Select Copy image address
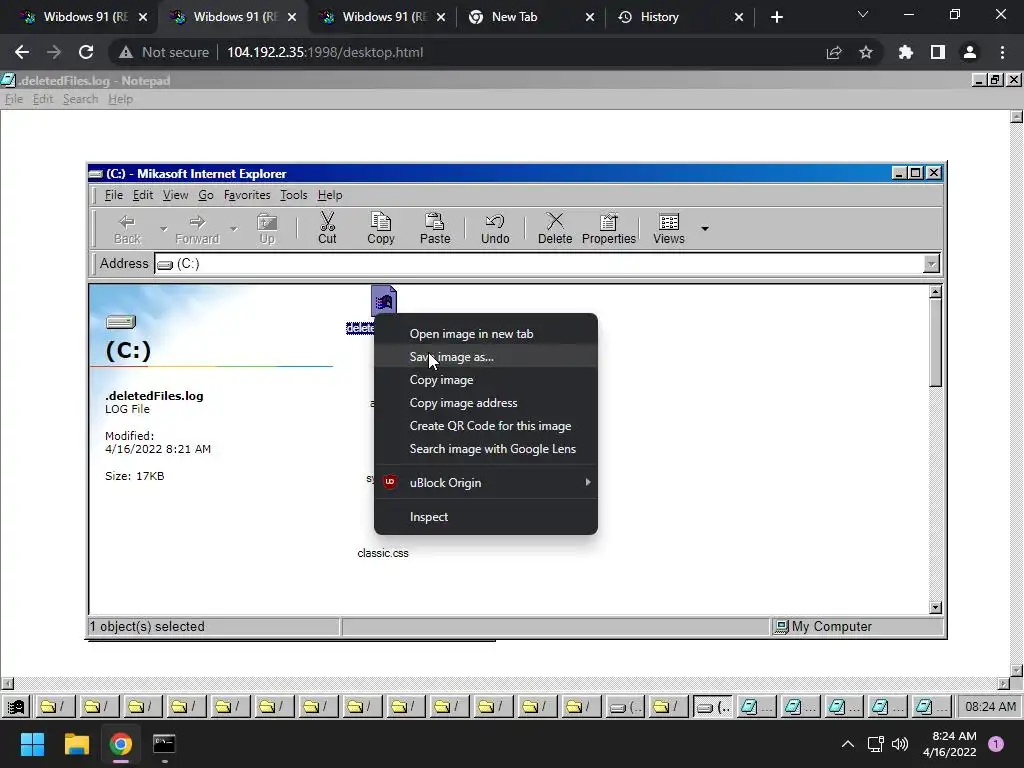This screenshot has height=768, width=1024. tap(486, 403)
